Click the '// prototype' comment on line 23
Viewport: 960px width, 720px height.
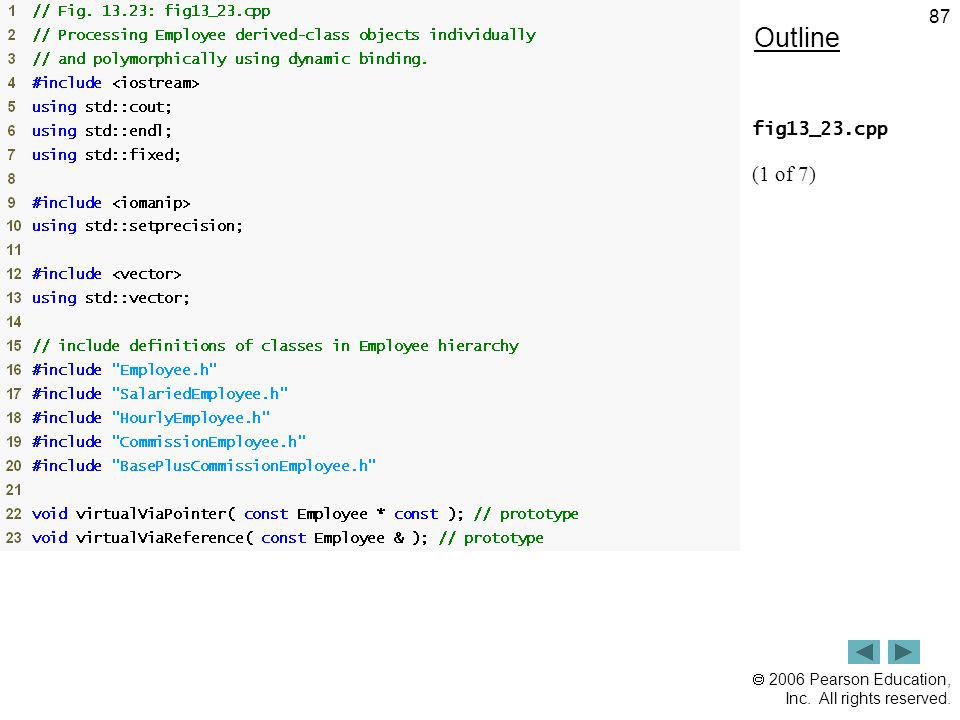pyautogui.click(x=491, y=538)
